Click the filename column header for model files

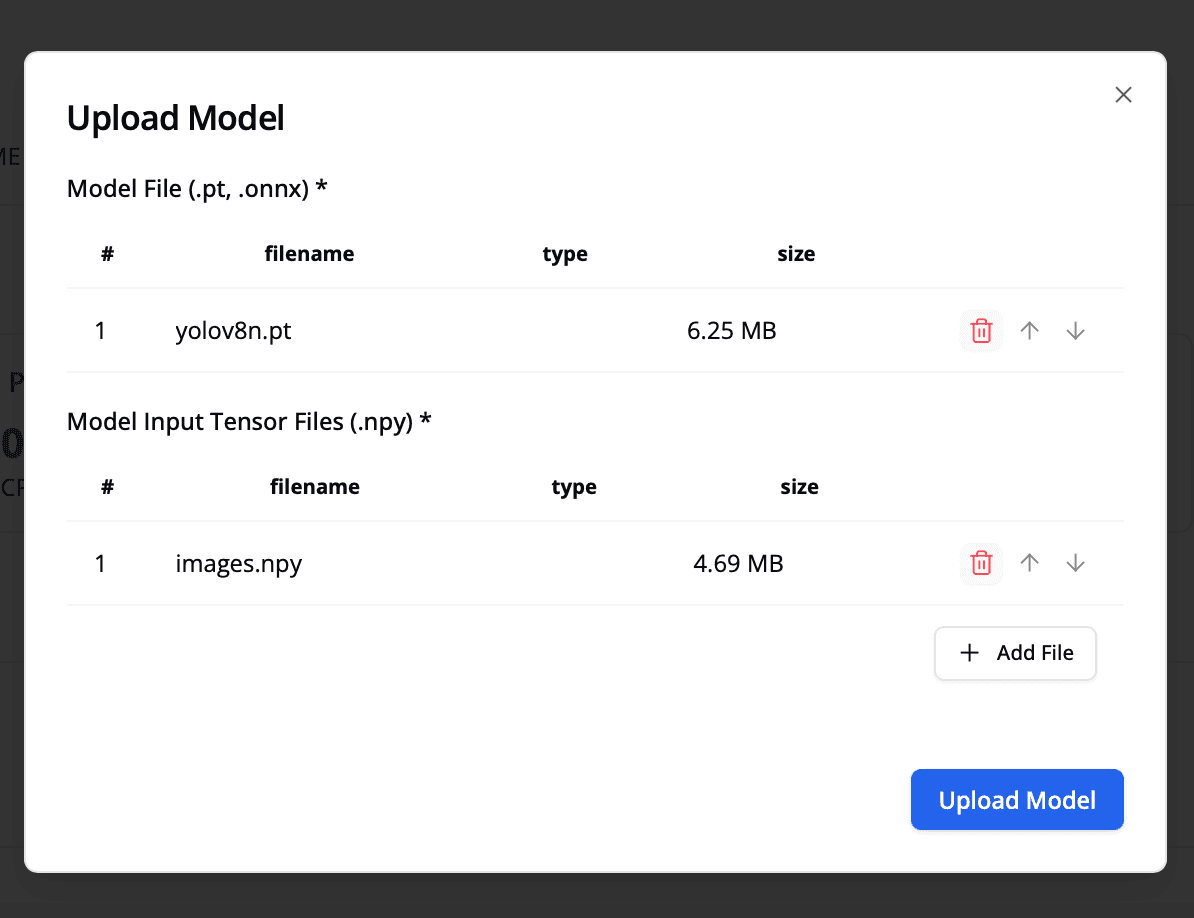coord(309,253)
